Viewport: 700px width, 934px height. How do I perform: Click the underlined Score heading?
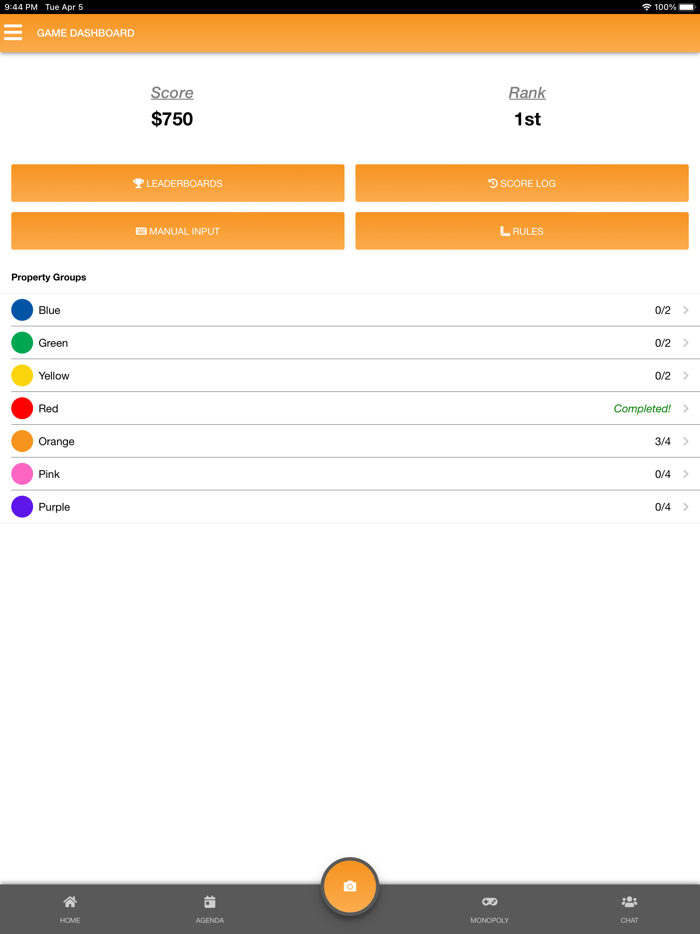[172, 93]
